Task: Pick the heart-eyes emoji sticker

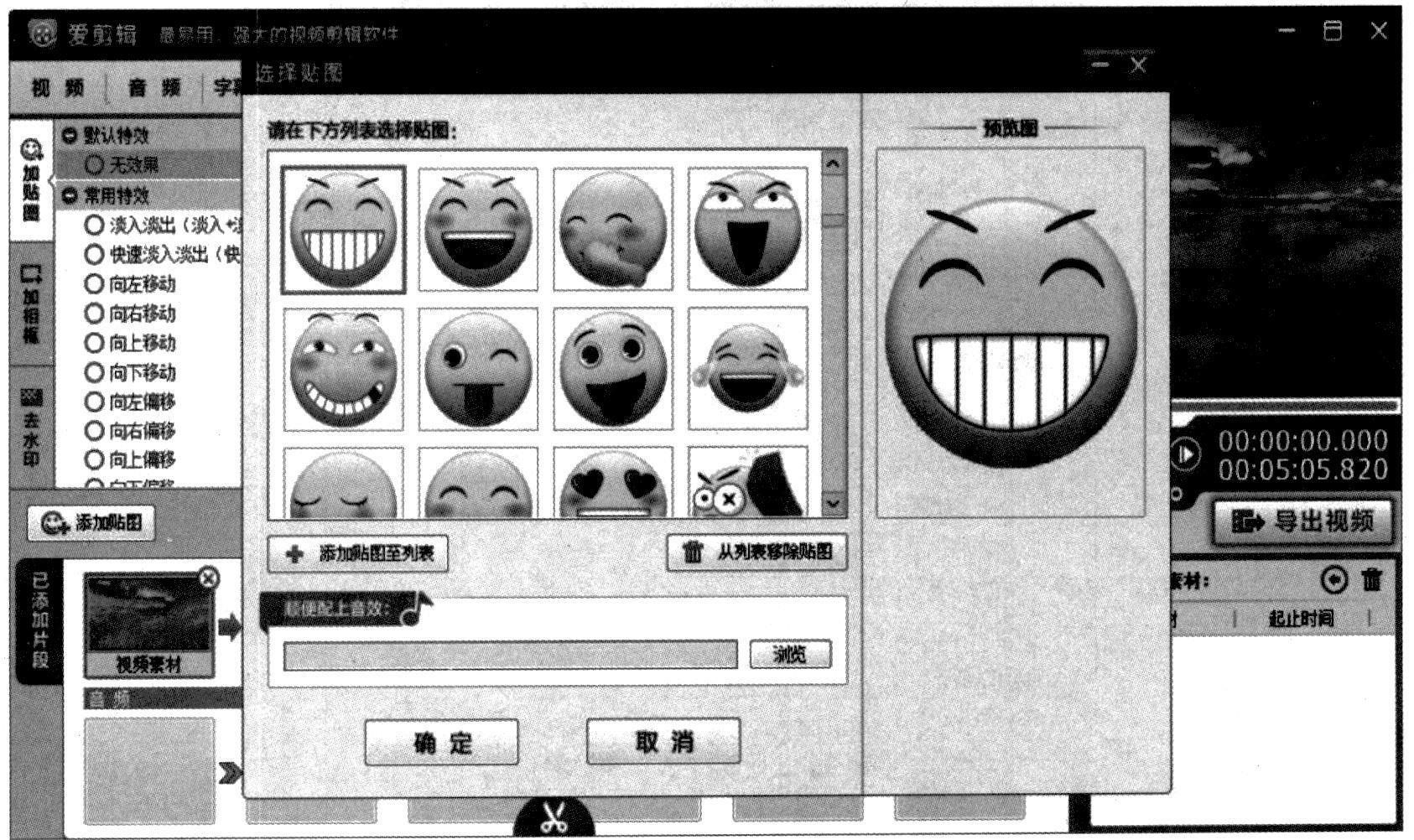Action: point(613,484)
